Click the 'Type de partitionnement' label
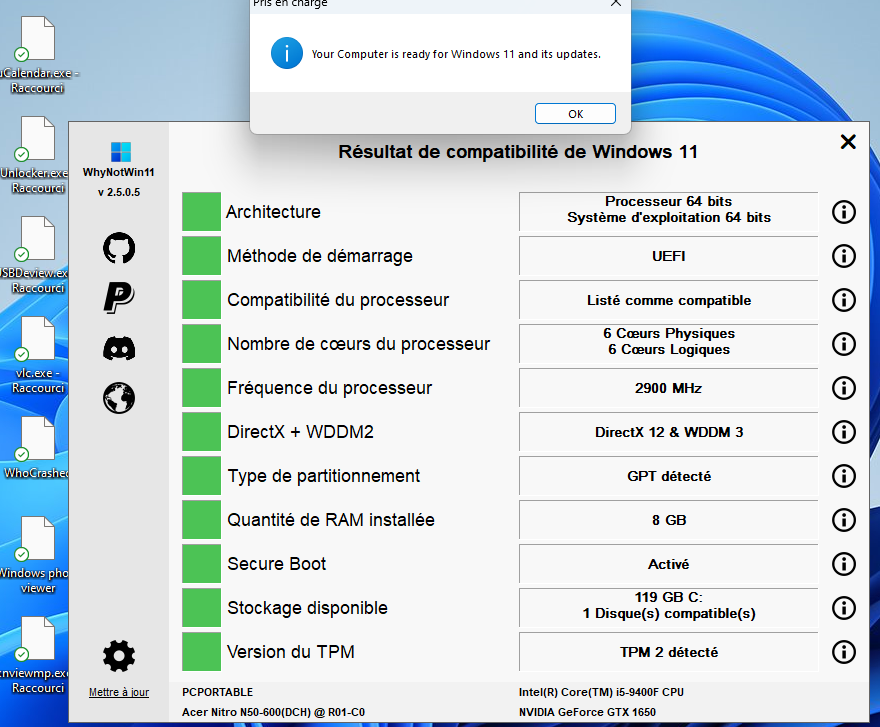 (323, 476)
